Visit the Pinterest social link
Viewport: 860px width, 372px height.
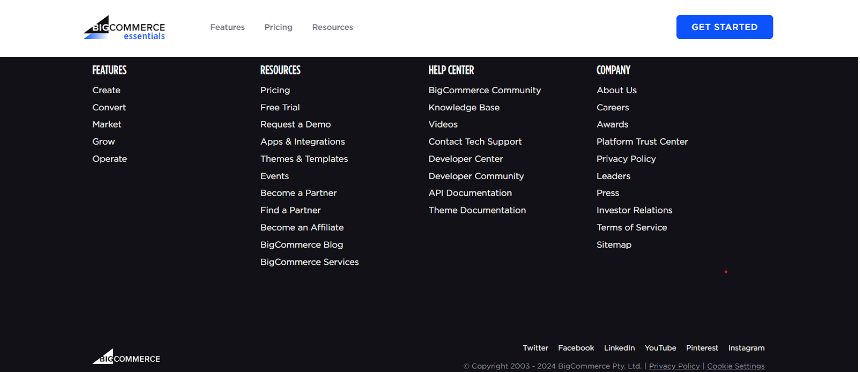pyautogui.click(x=702, y=348)
